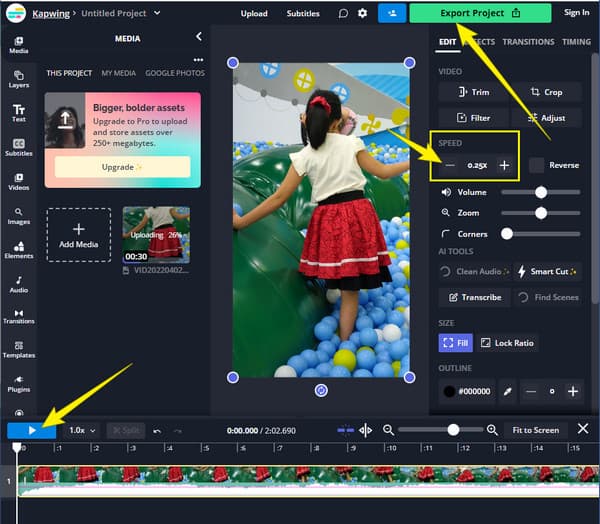The height and width of the screenshot is (524, 600).
Task: Click Fit to Screen button
Action: click(535, 430)
